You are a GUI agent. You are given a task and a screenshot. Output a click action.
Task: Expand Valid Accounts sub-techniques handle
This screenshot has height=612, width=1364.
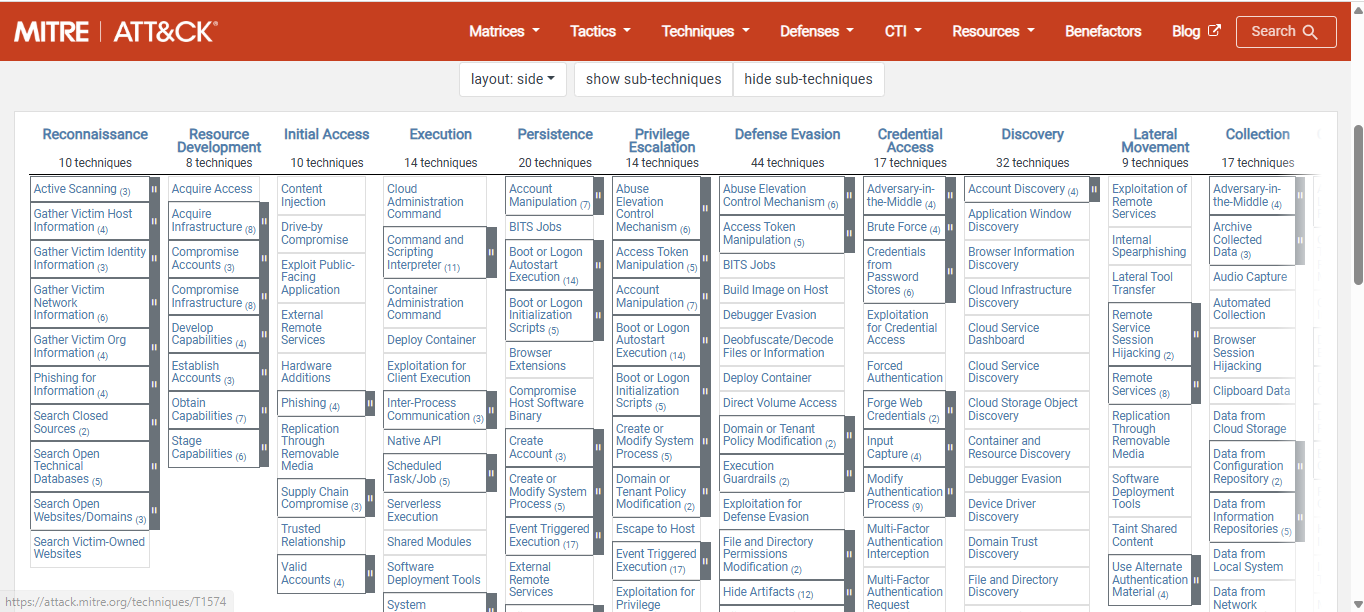370,574
